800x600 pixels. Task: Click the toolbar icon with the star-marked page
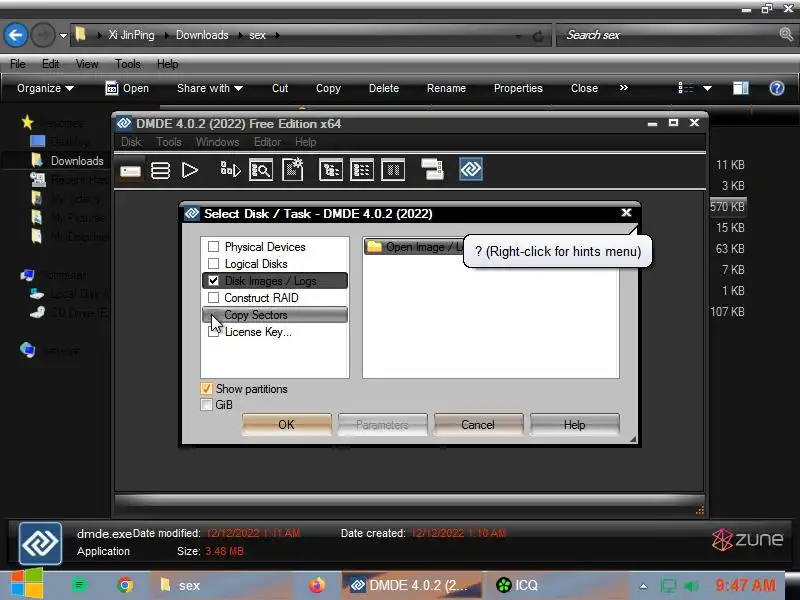coord(293,170)
